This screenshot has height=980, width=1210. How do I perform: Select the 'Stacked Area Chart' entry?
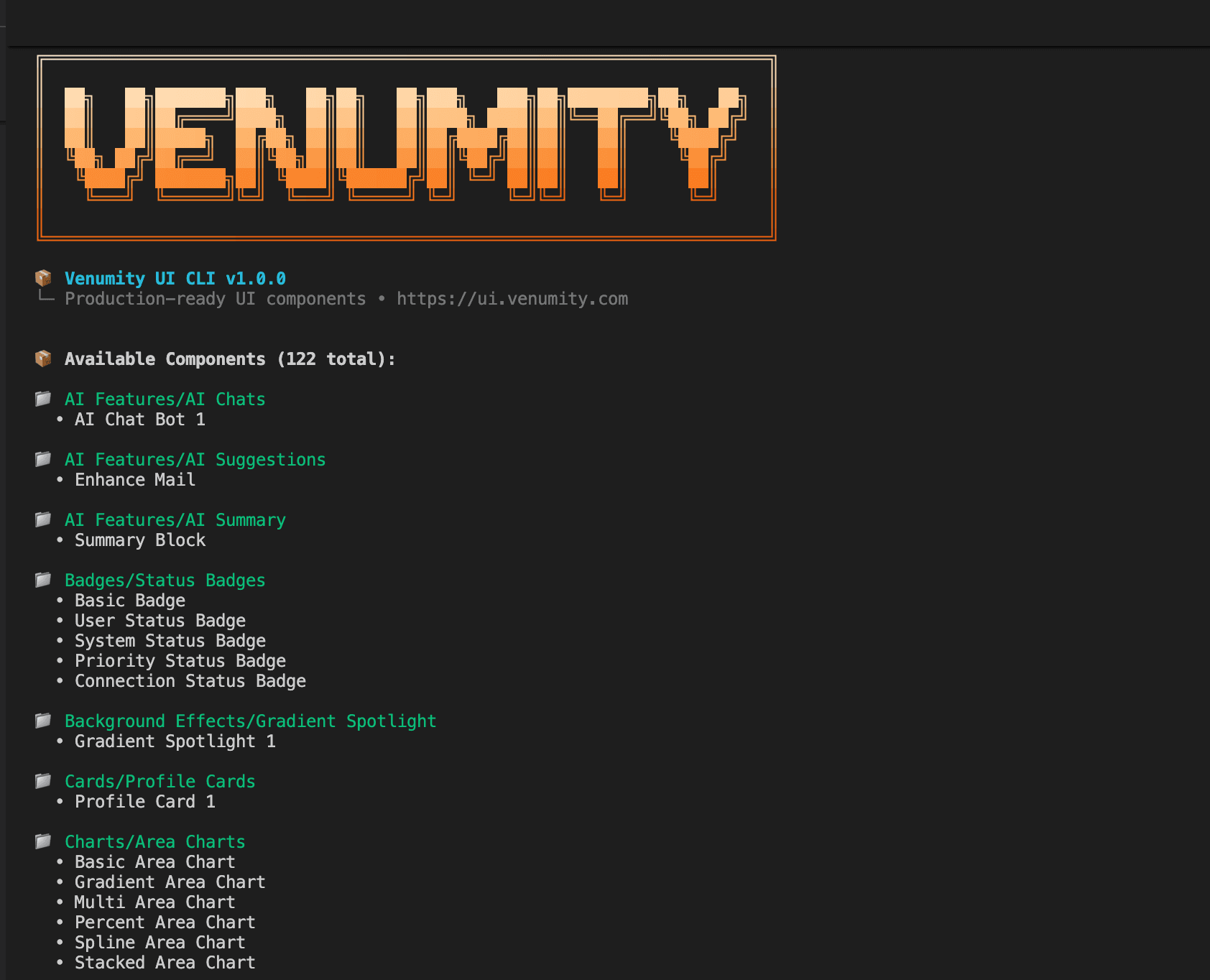[165, 963]
